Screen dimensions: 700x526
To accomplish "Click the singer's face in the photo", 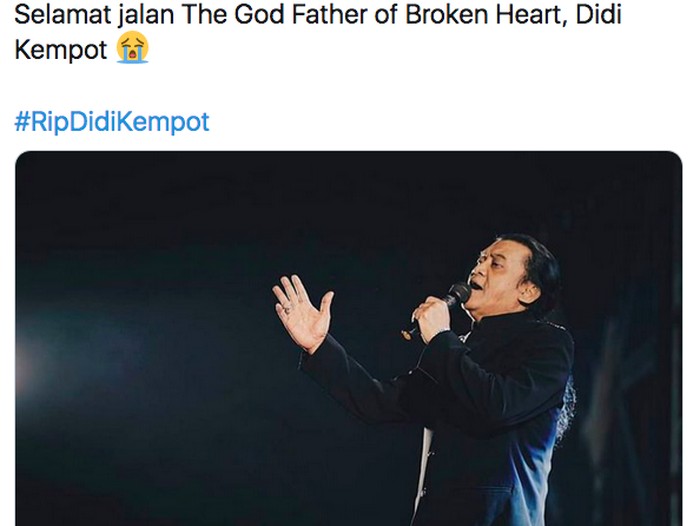I will [497, 273].
